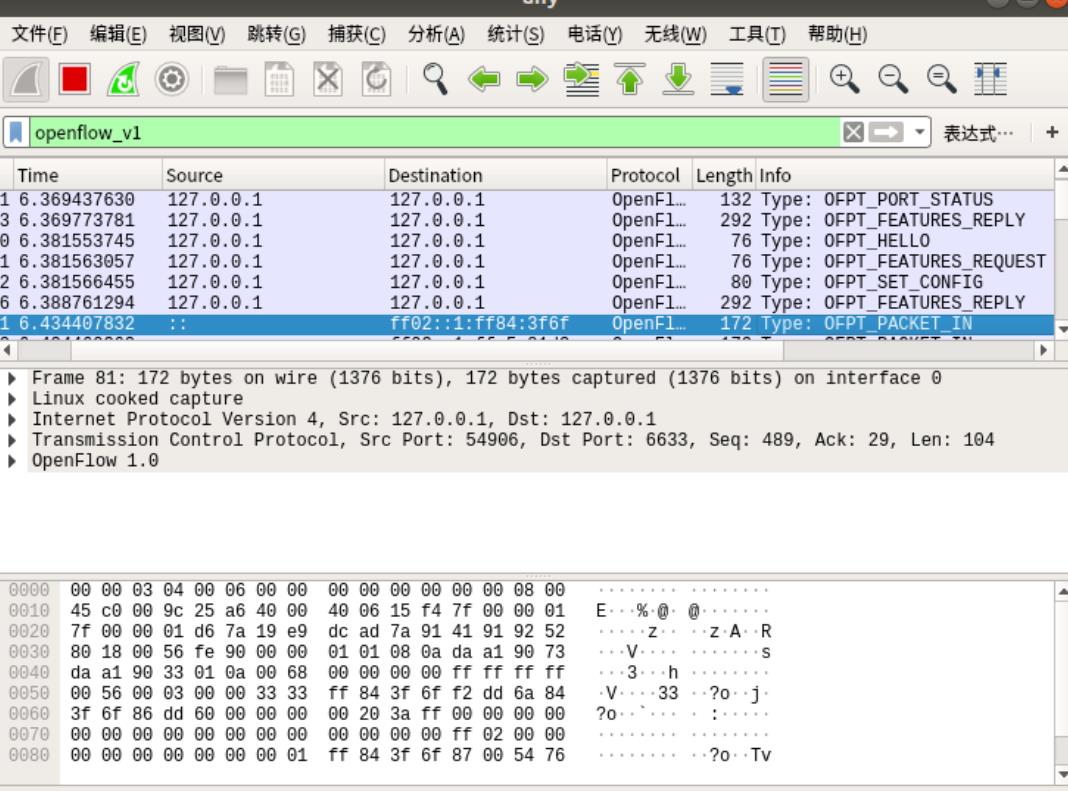Screen dimensions: 1068x791
Task: Select the OFPT_PORT_STATUS packet row
Action: pos(527,200)
